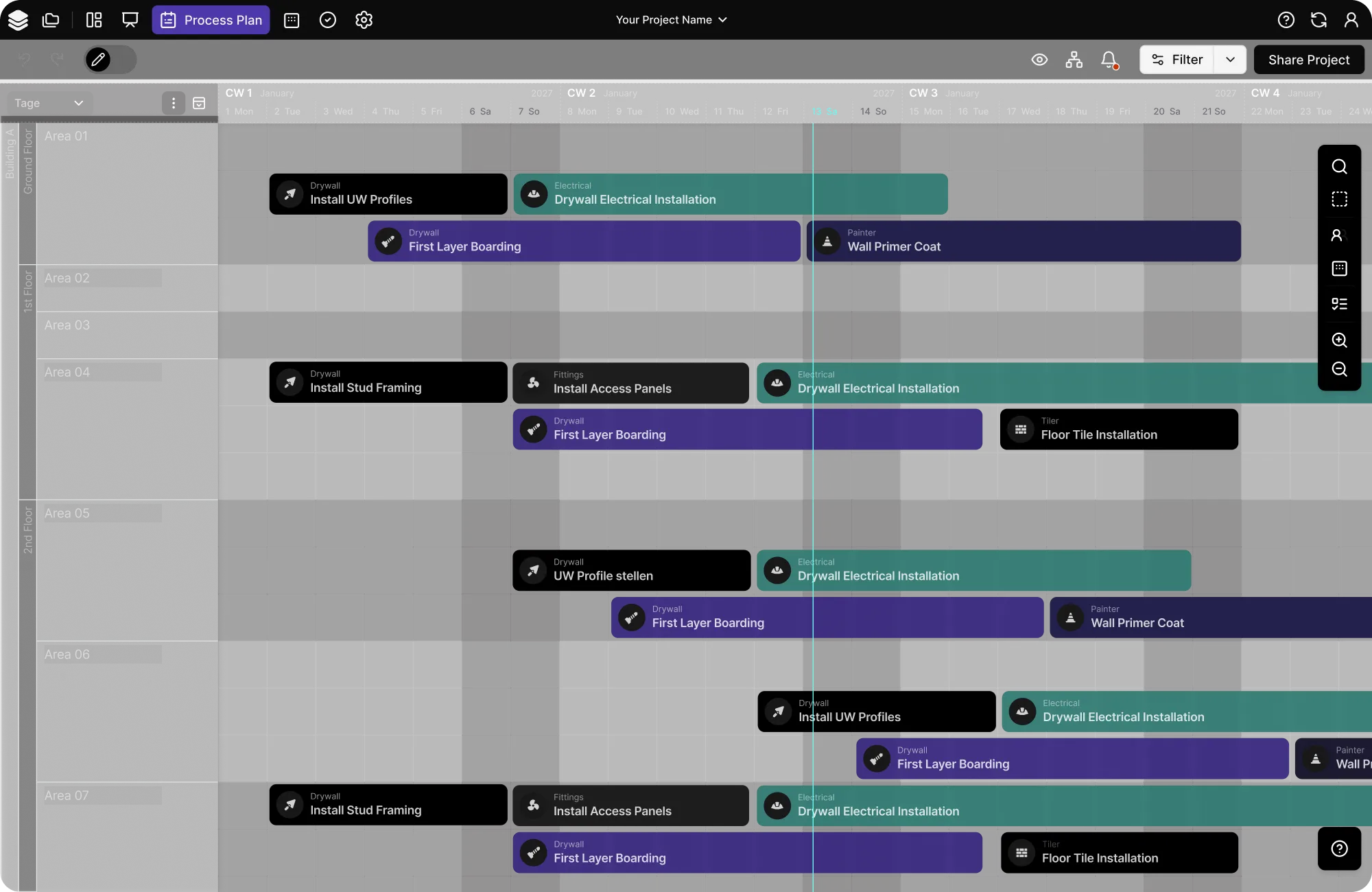Select the marquee selection tool in side toolbar

[x=1339, y=199]
